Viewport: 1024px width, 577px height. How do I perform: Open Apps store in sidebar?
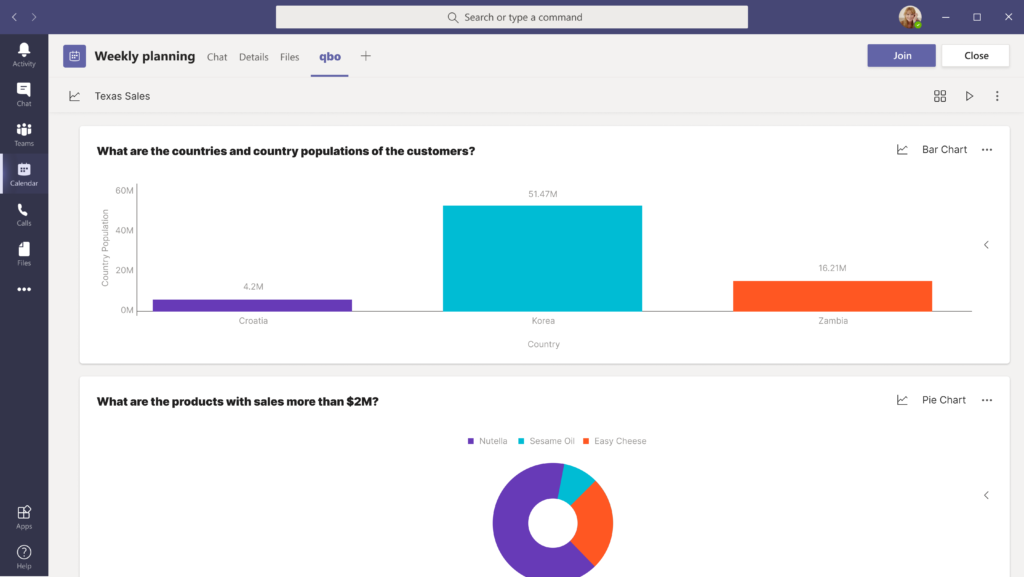pos(24,516)
